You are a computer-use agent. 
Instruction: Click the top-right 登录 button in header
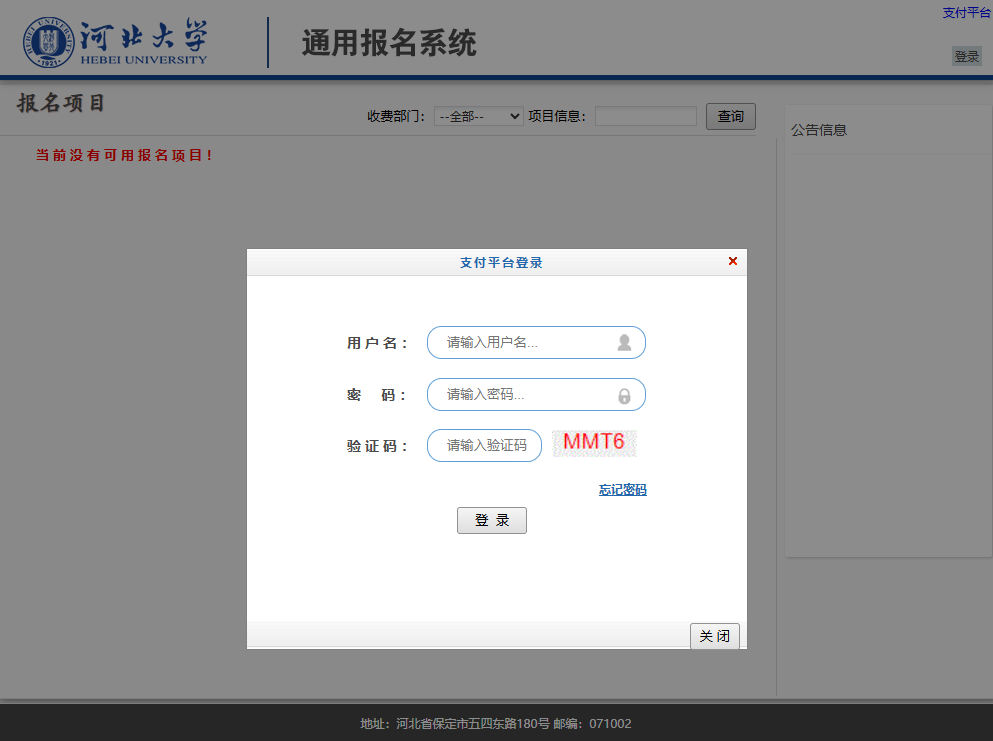[x=966, y=57]
